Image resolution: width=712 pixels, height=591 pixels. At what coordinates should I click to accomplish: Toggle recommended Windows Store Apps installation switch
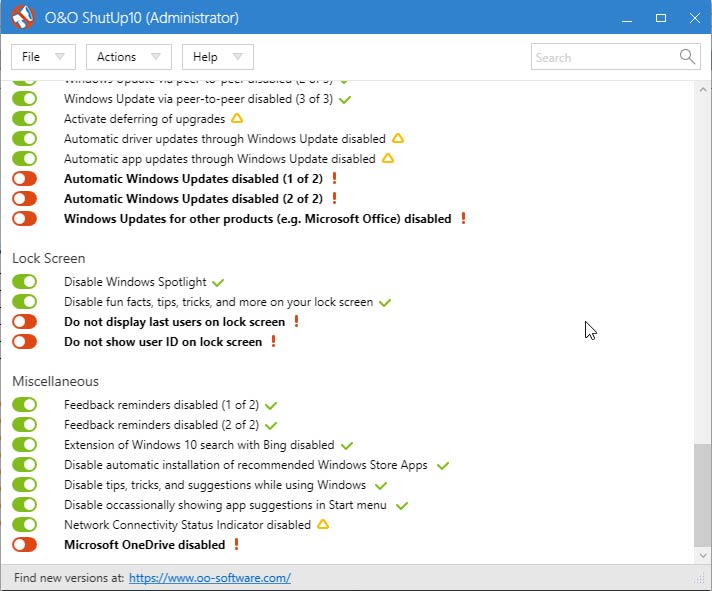point(25,464)
